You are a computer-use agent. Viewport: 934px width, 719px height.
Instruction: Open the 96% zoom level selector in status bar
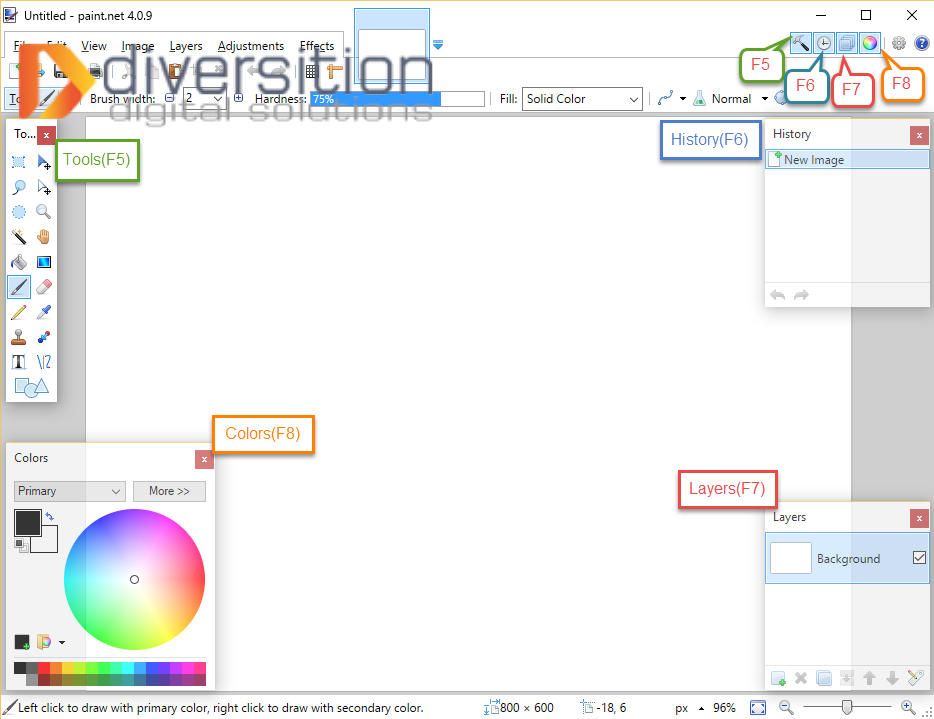(x=724, y=708)
